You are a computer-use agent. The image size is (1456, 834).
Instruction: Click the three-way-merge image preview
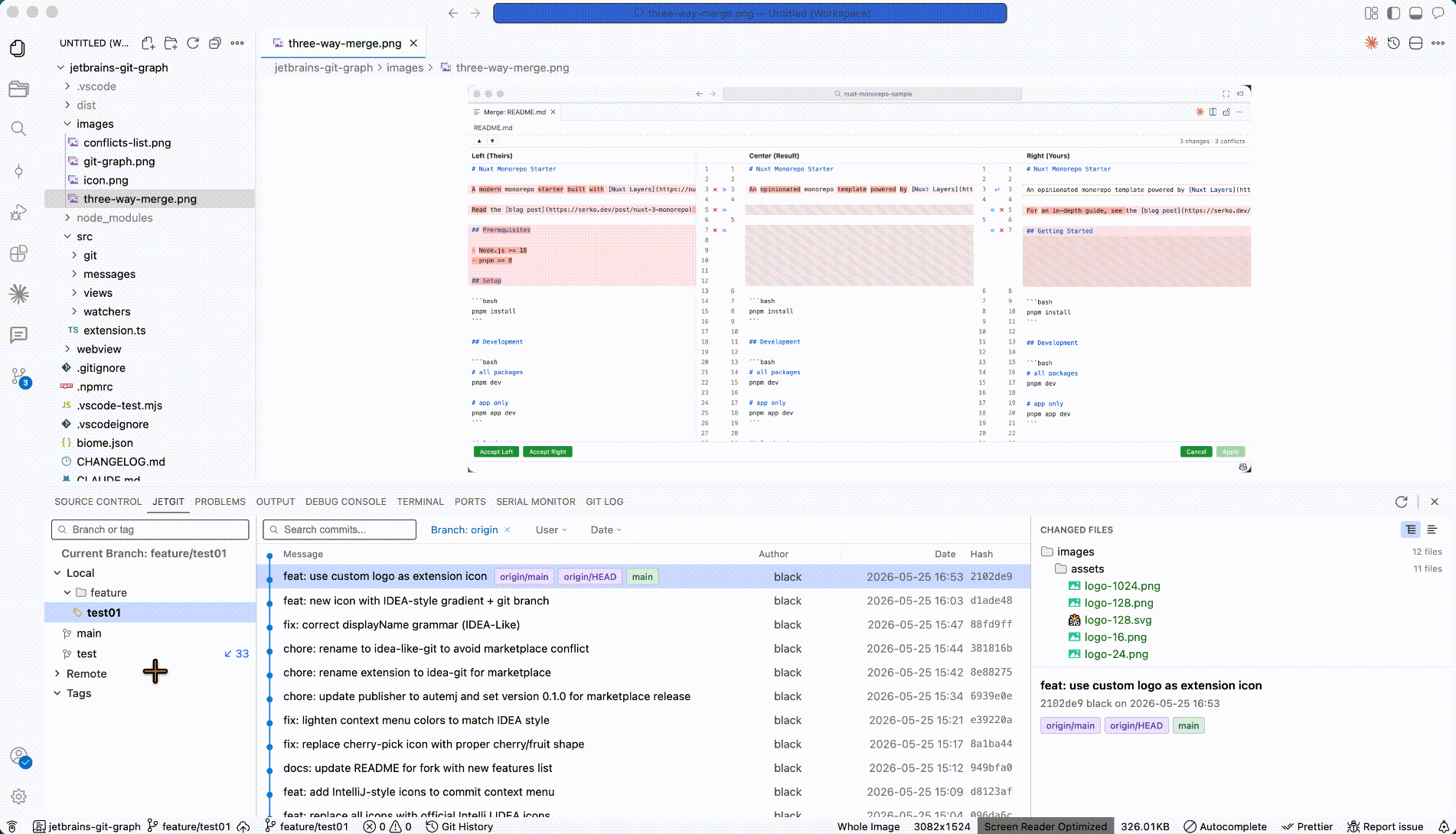coord(859,279)
